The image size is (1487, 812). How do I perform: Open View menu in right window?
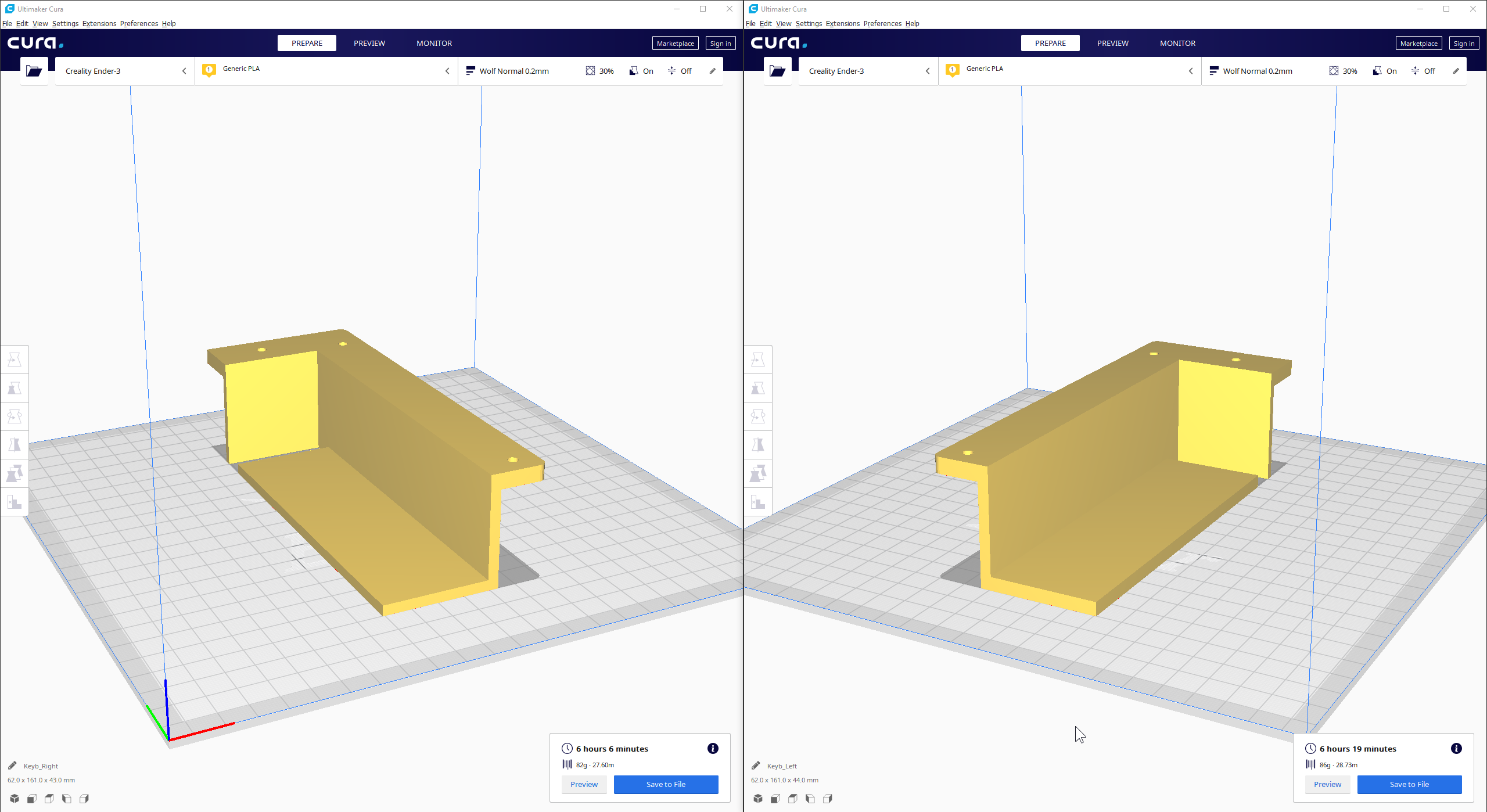(x=784, y=23)
